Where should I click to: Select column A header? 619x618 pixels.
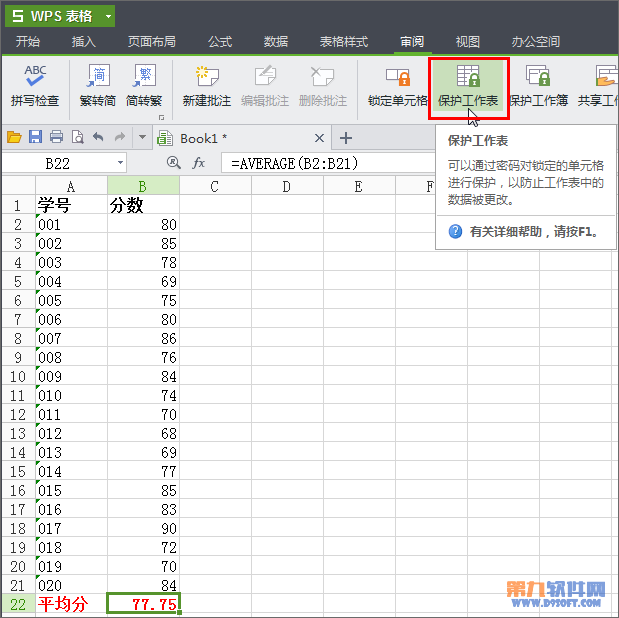point(71,186)
